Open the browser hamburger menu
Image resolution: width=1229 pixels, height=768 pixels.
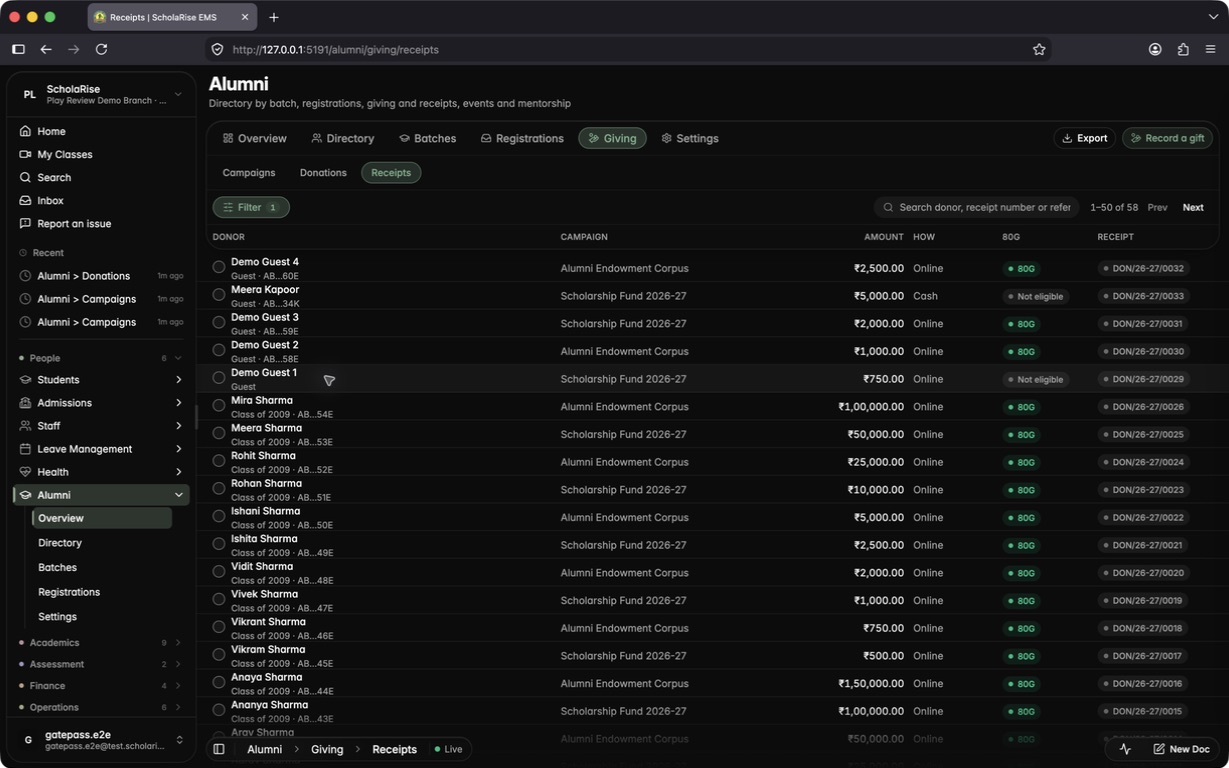(1210, 49)
